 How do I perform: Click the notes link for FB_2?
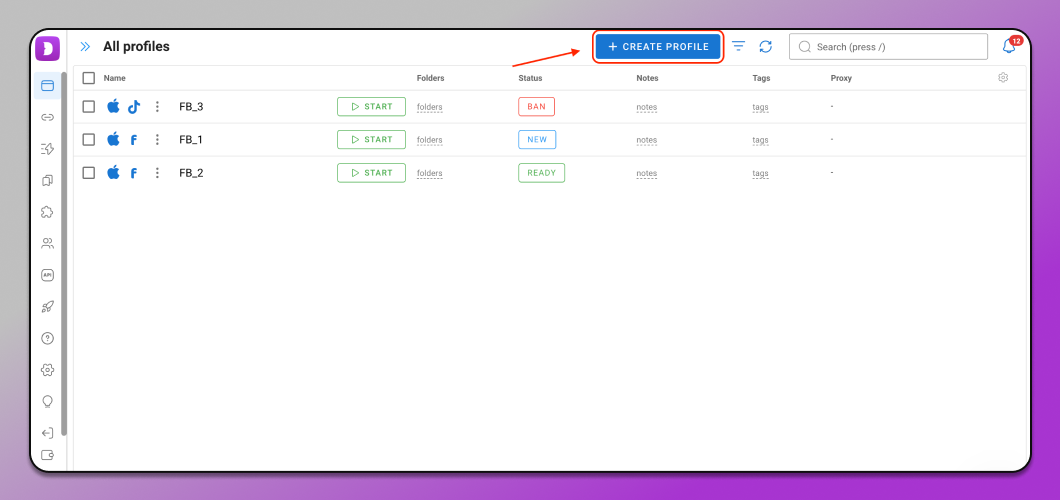coord(647,173)
